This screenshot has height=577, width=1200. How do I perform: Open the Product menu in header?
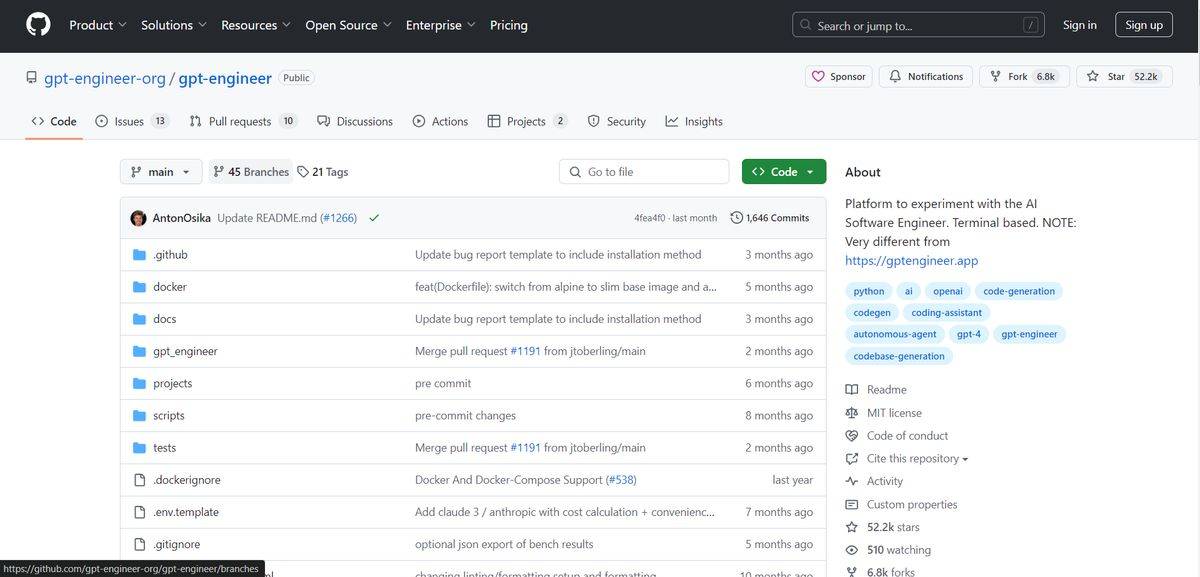[x=97, y=25]
